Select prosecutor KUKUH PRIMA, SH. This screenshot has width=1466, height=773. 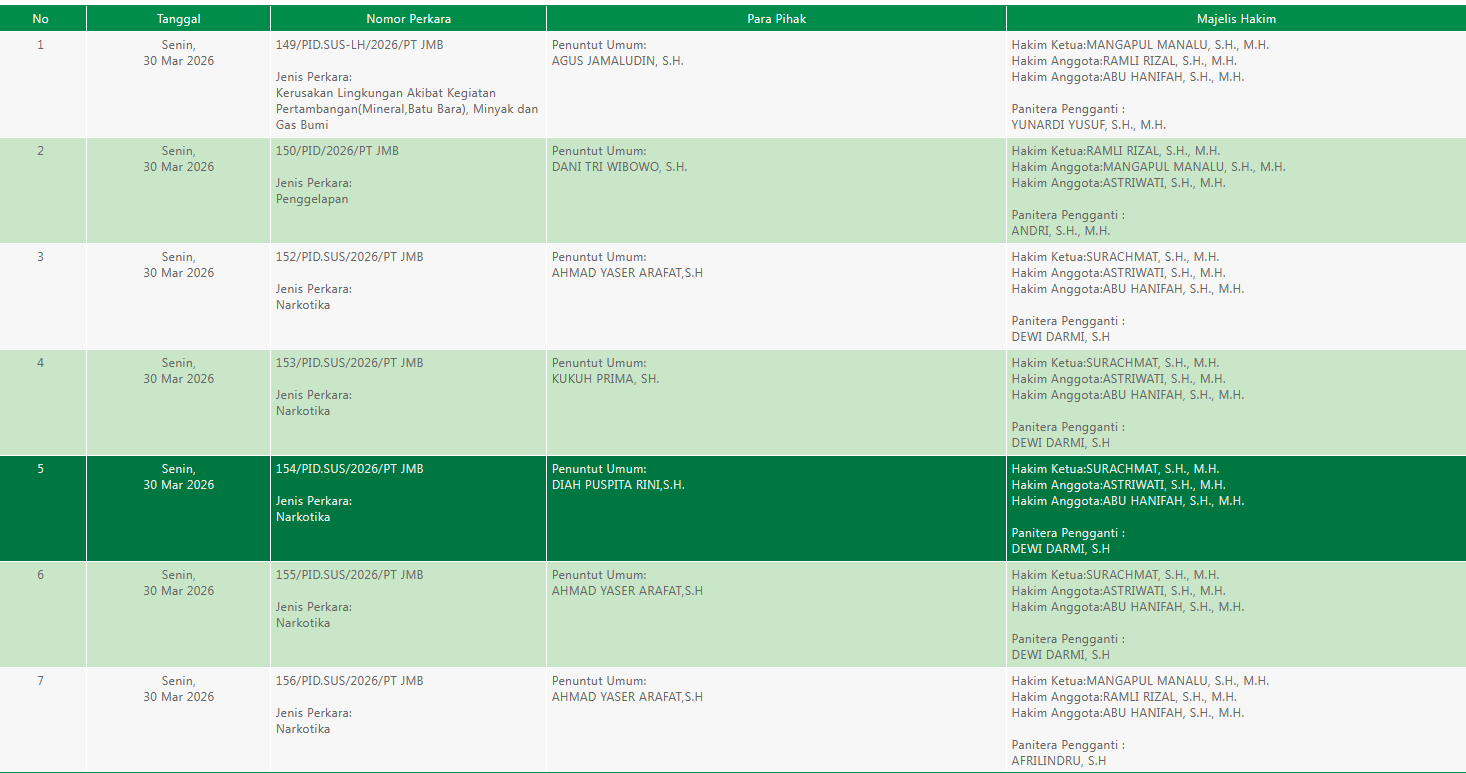(x=605, y=379)
